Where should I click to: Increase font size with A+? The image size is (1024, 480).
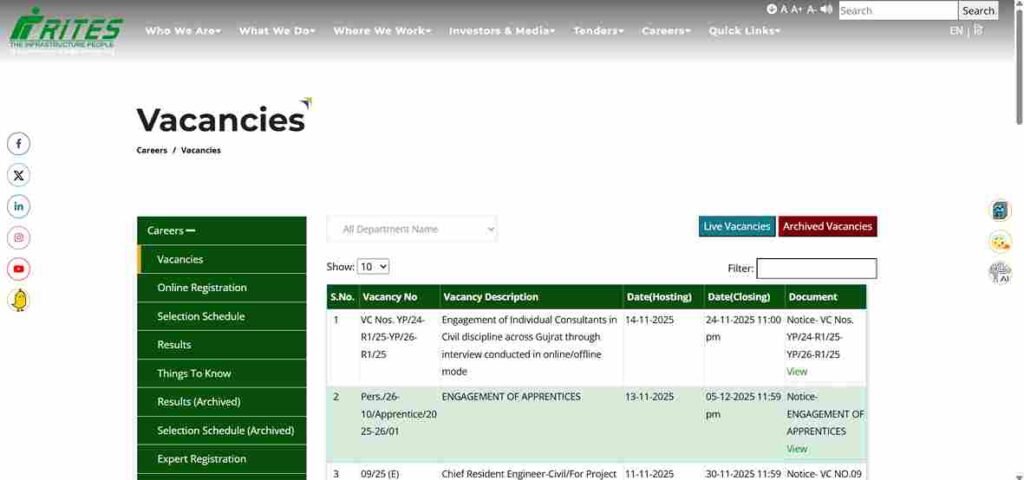point(797,9)
